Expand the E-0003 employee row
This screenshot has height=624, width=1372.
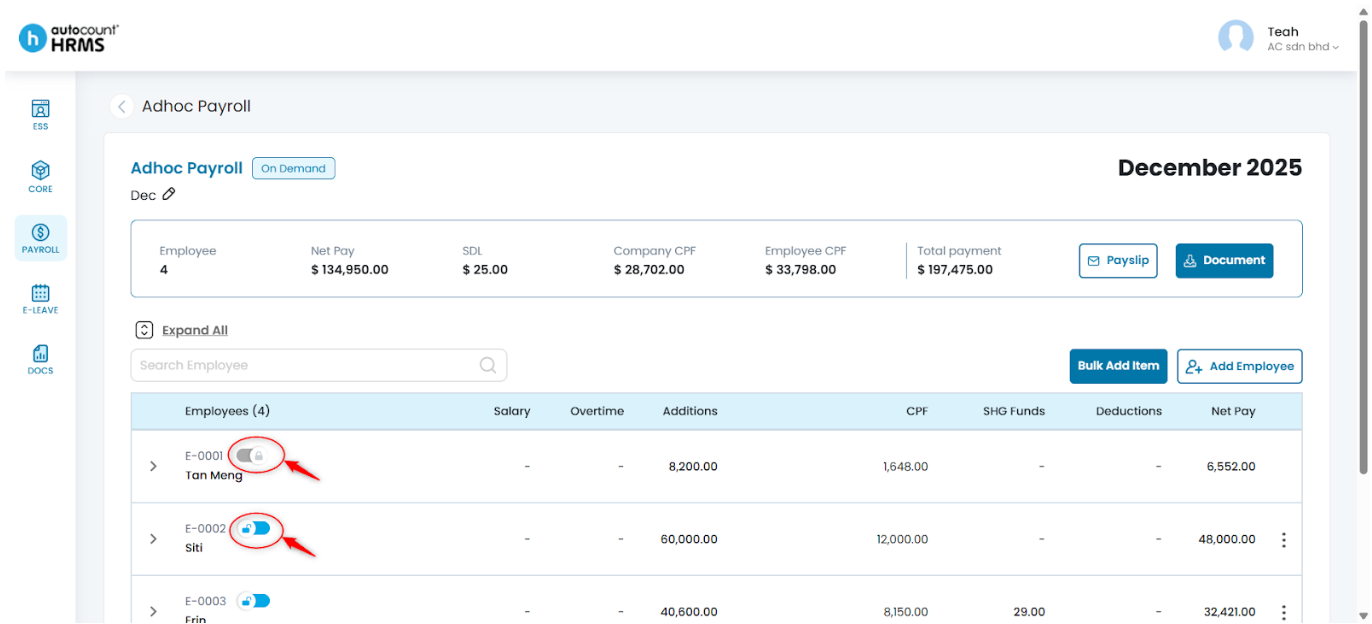153,612
